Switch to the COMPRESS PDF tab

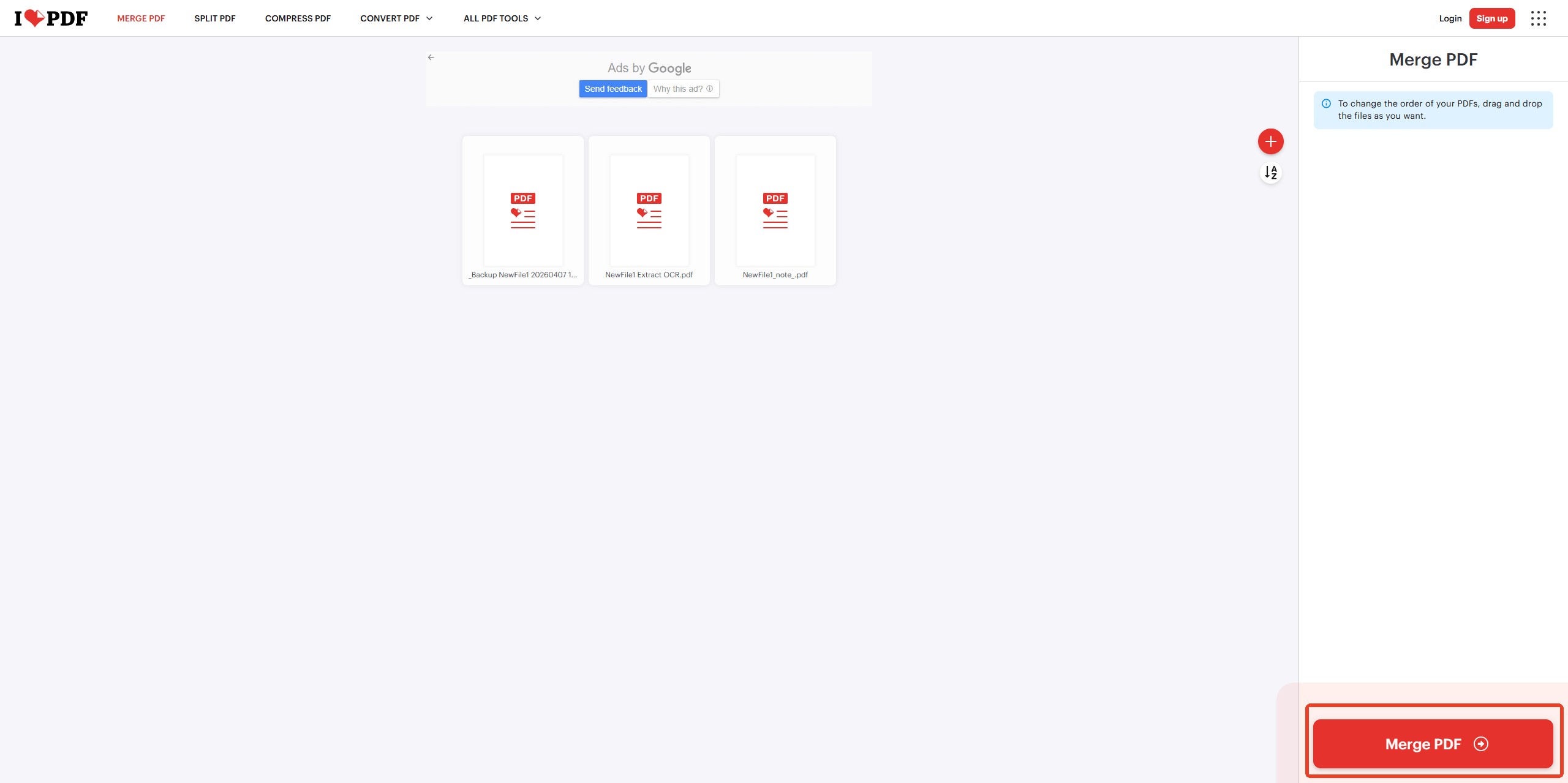pyautogui.click(x=298, y=18)
